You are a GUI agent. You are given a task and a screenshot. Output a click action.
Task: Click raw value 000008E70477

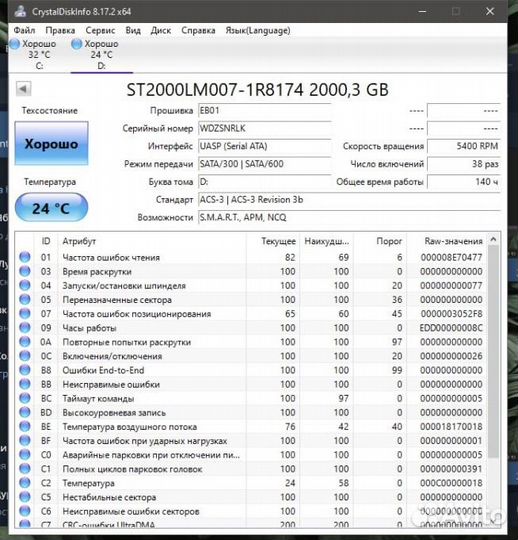point(451,258)
